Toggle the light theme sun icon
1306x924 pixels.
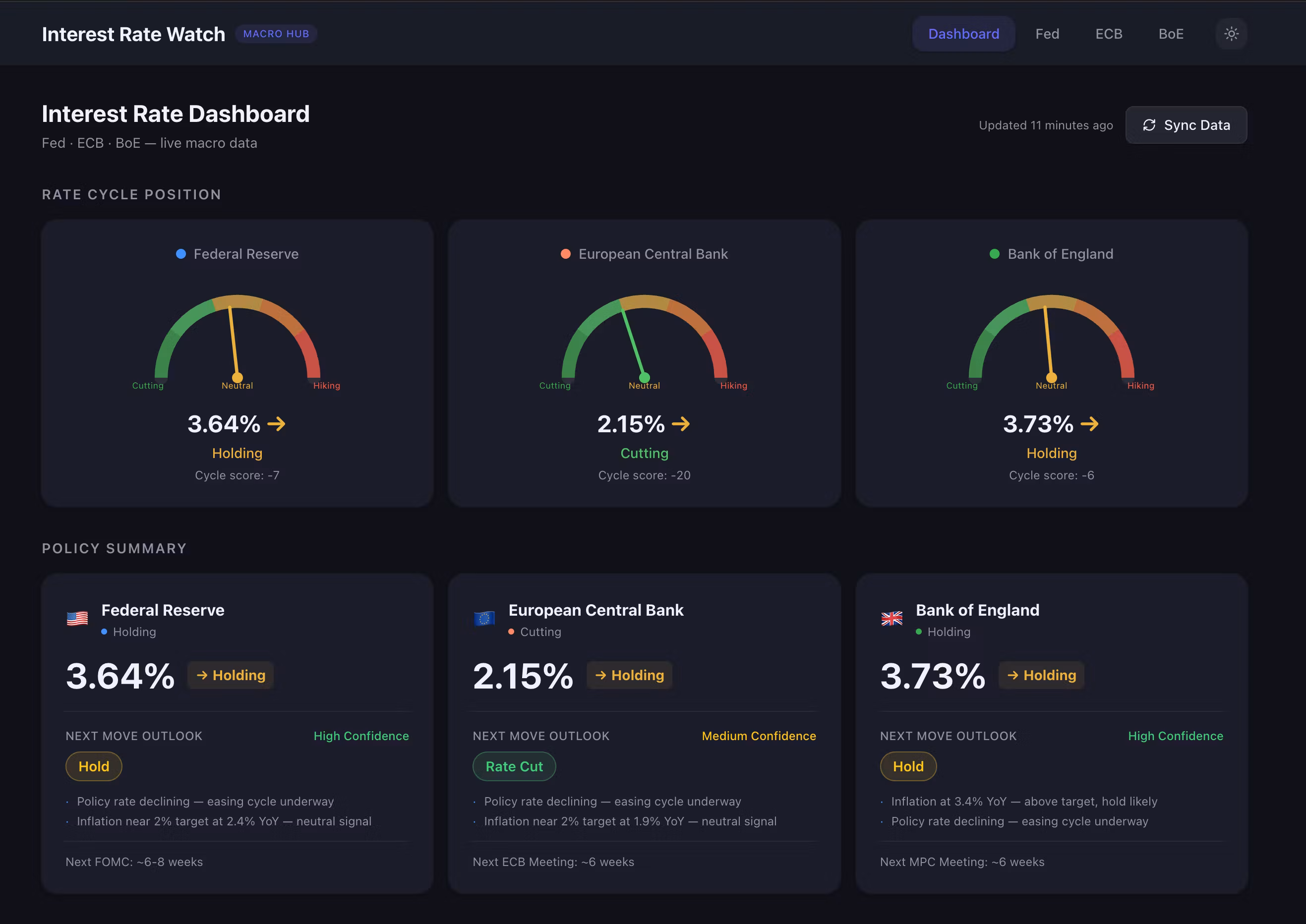tap(1231, 34)
